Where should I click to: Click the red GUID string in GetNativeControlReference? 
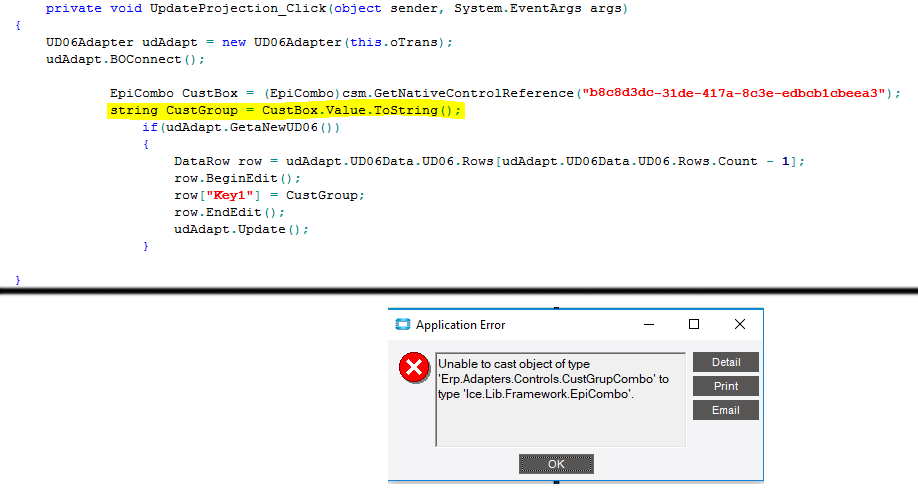734,93
